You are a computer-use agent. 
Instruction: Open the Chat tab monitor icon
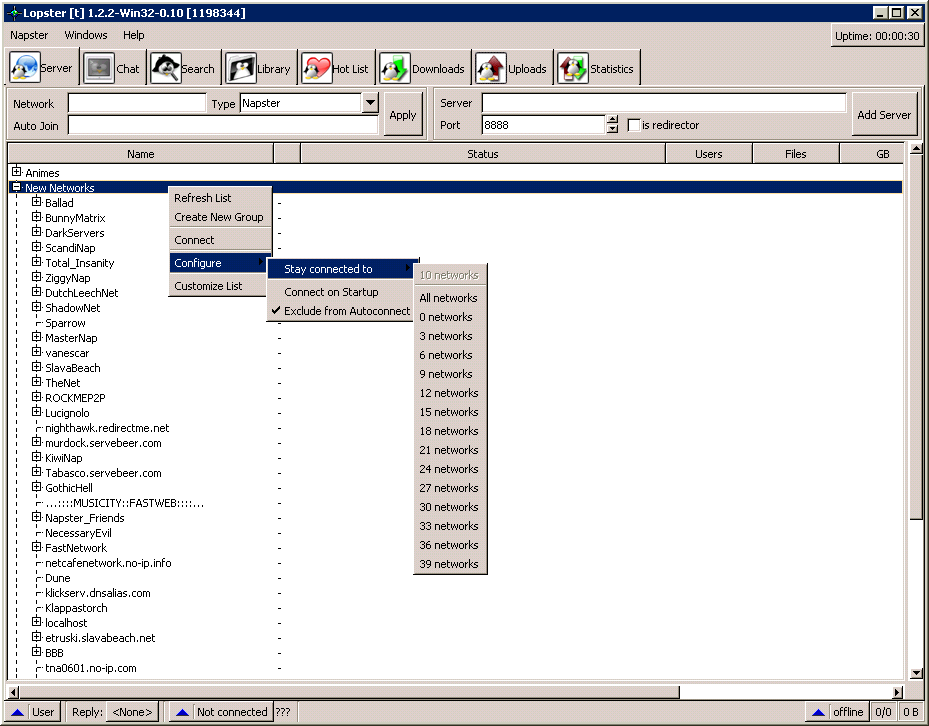pyautogui.click(x=99, y=68)
